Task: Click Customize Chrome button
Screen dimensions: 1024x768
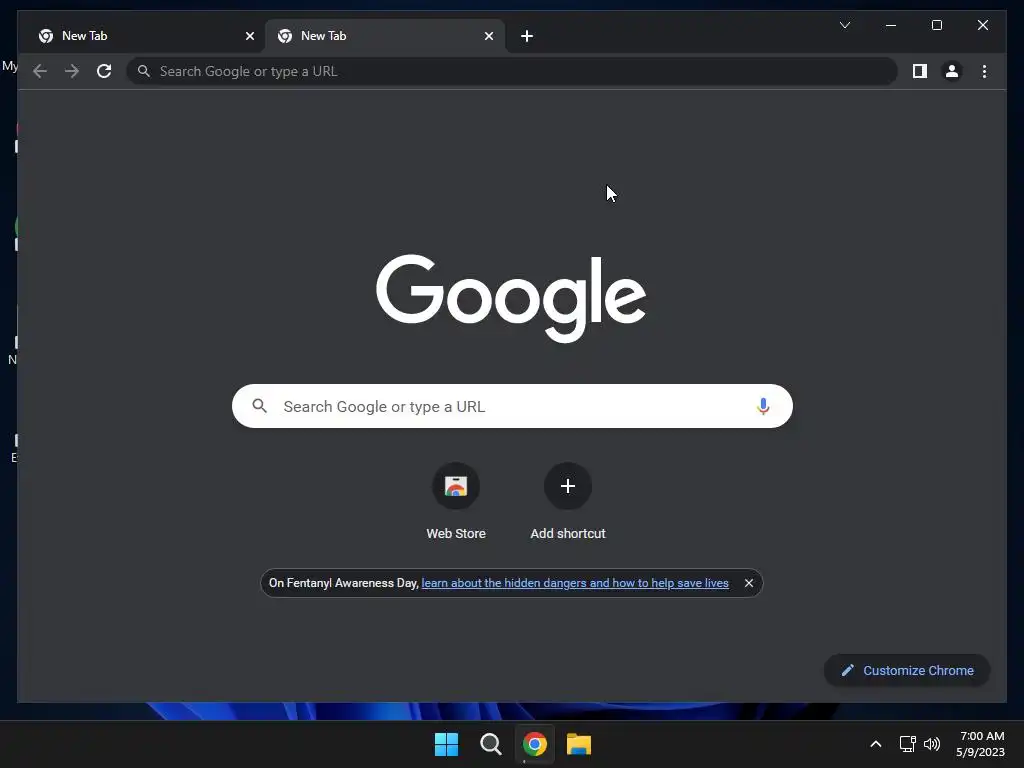Action: point(907,671)
